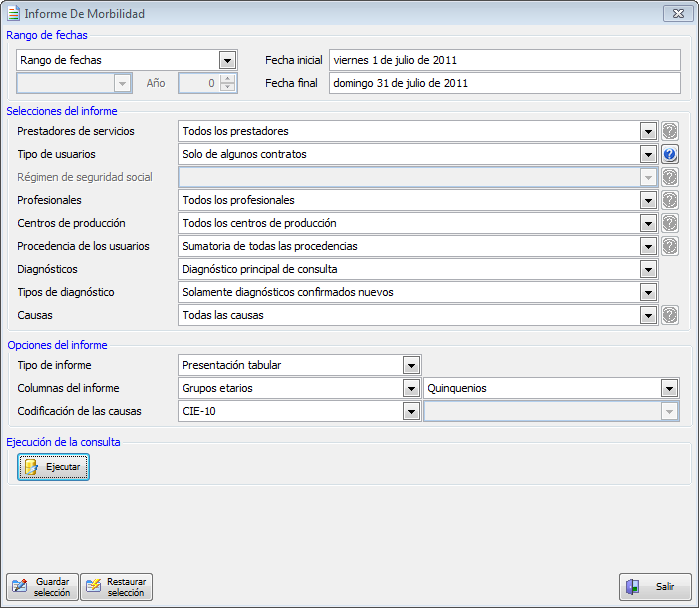Open Centros de producción dropdown
Screen dimensions: 699x608
pos(648,223)
